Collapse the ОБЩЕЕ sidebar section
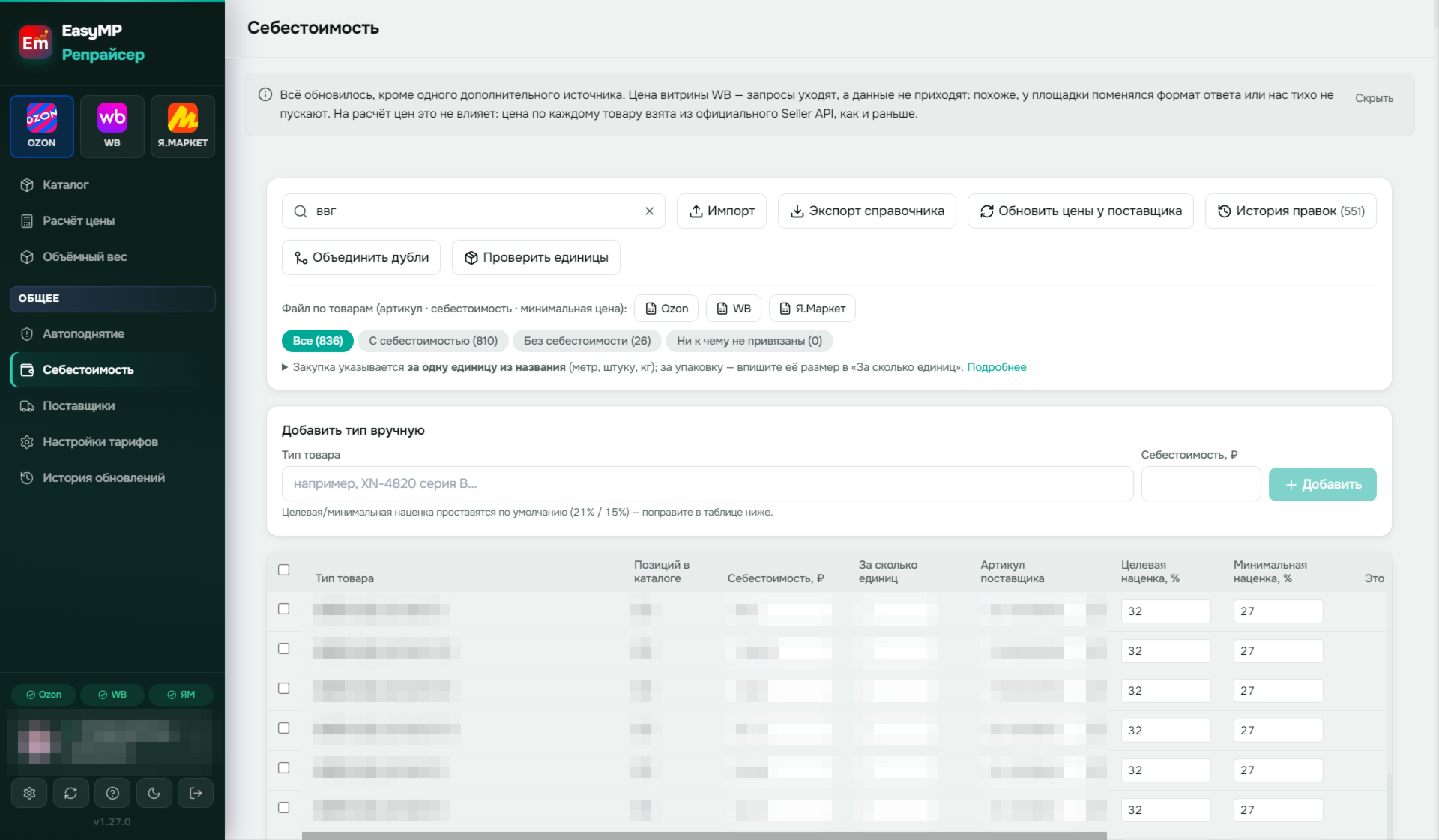 112,298
